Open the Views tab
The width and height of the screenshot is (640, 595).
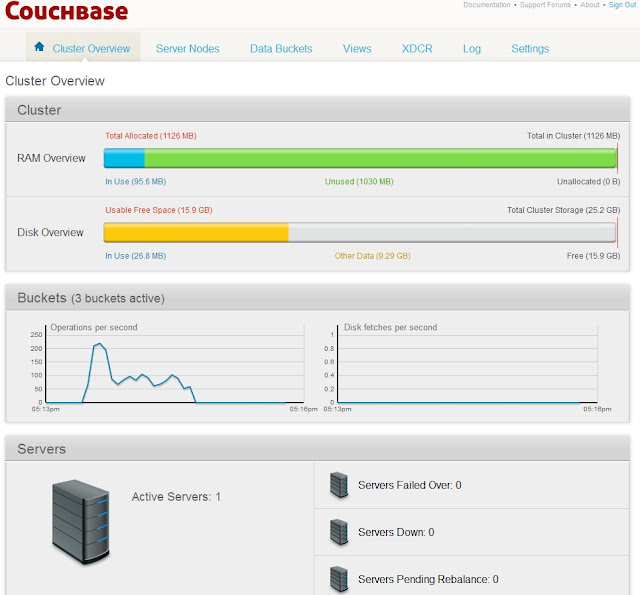point(357,49)
